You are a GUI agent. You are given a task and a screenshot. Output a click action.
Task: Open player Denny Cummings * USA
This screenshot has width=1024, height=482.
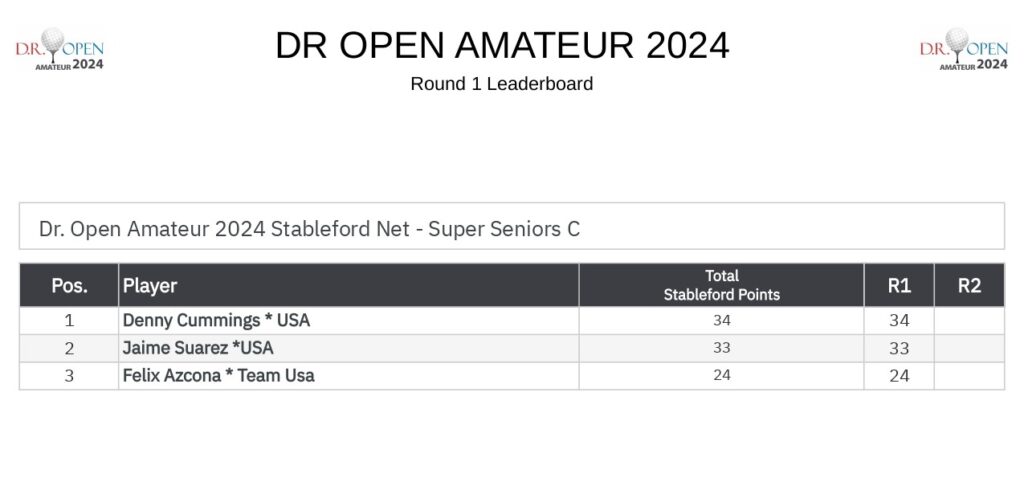click(216, 321)
